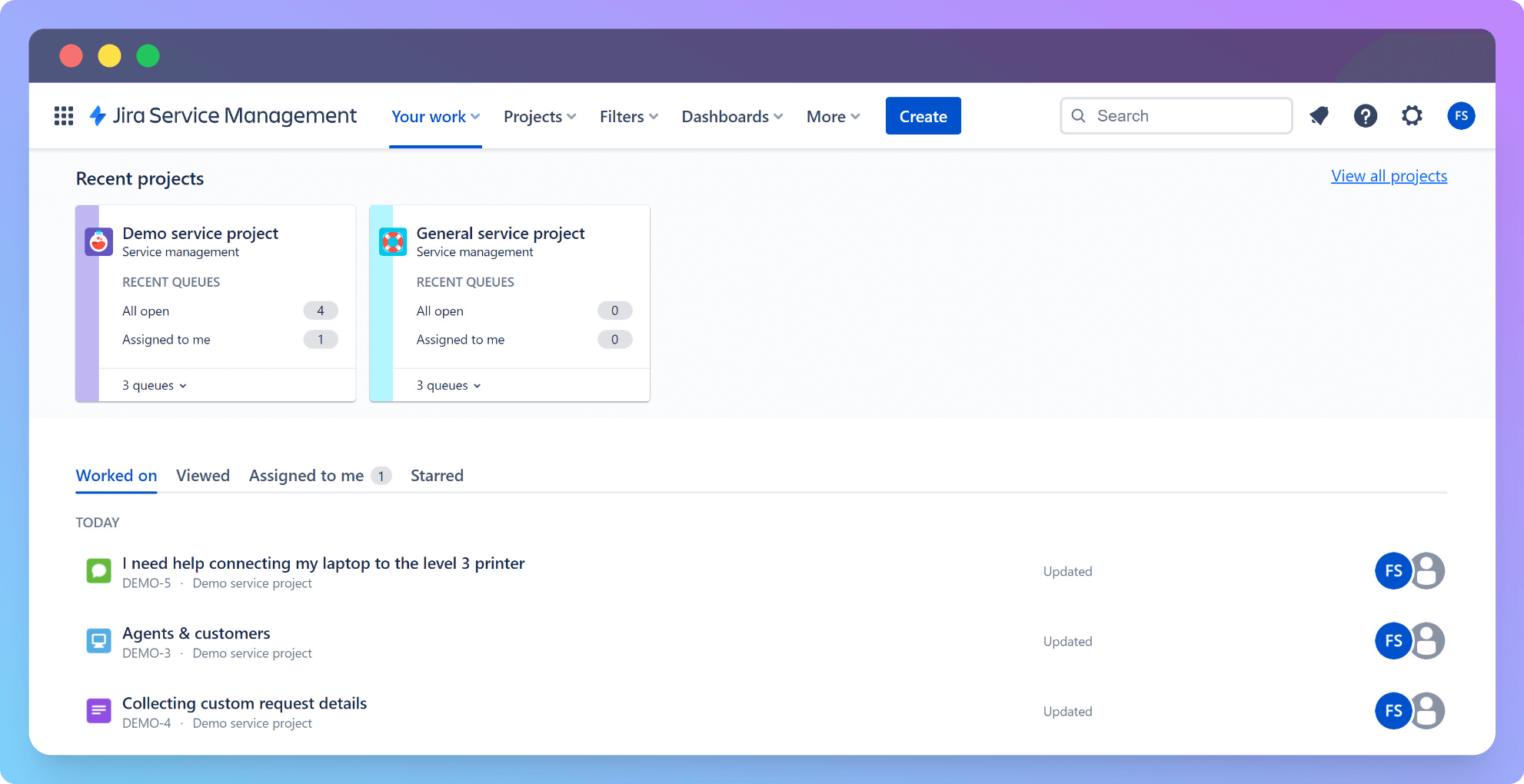Click the Create button
This screenshot has height=784, width=1524.
coord(923,116)
